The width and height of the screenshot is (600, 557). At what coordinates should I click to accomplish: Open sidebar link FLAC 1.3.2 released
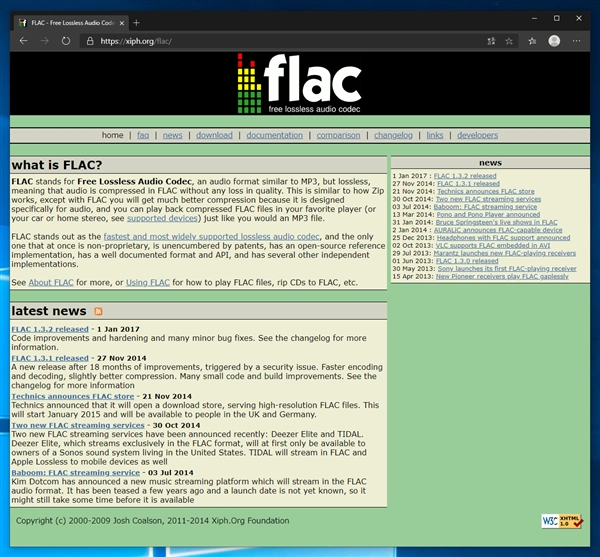465,176
